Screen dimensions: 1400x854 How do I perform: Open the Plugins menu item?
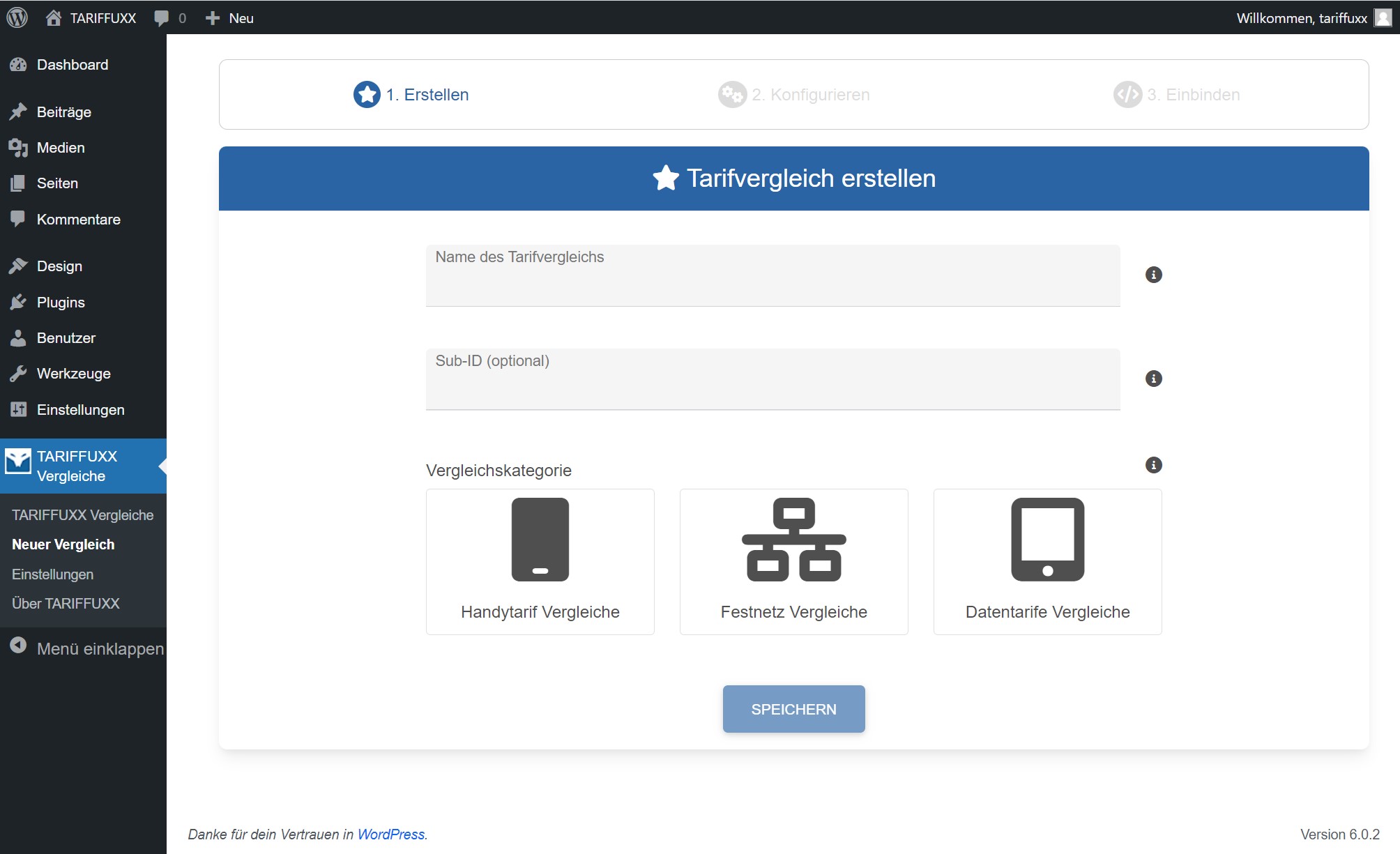[x=83, y=303]
